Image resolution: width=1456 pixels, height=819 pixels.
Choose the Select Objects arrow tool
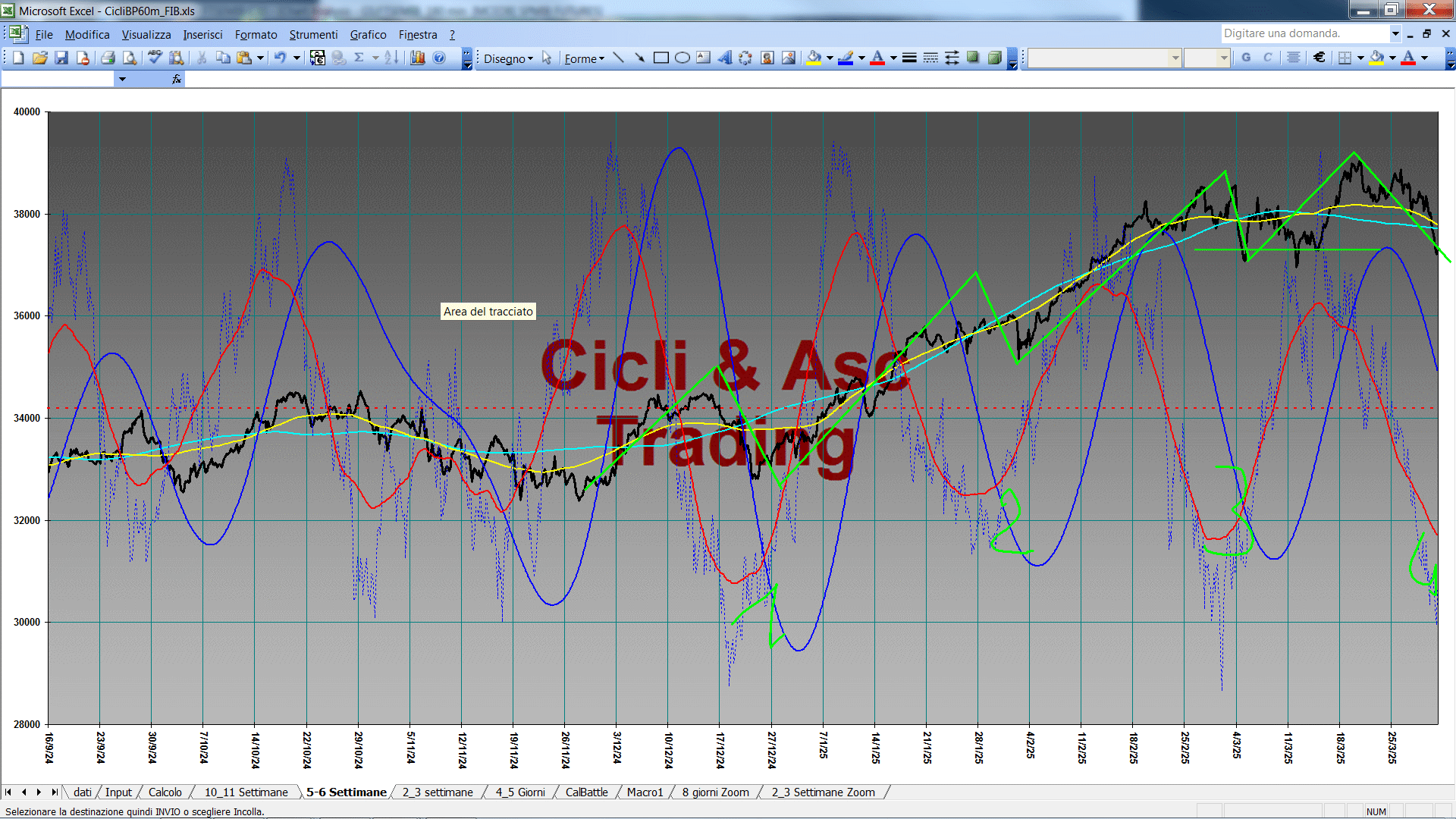pos(547,58)
